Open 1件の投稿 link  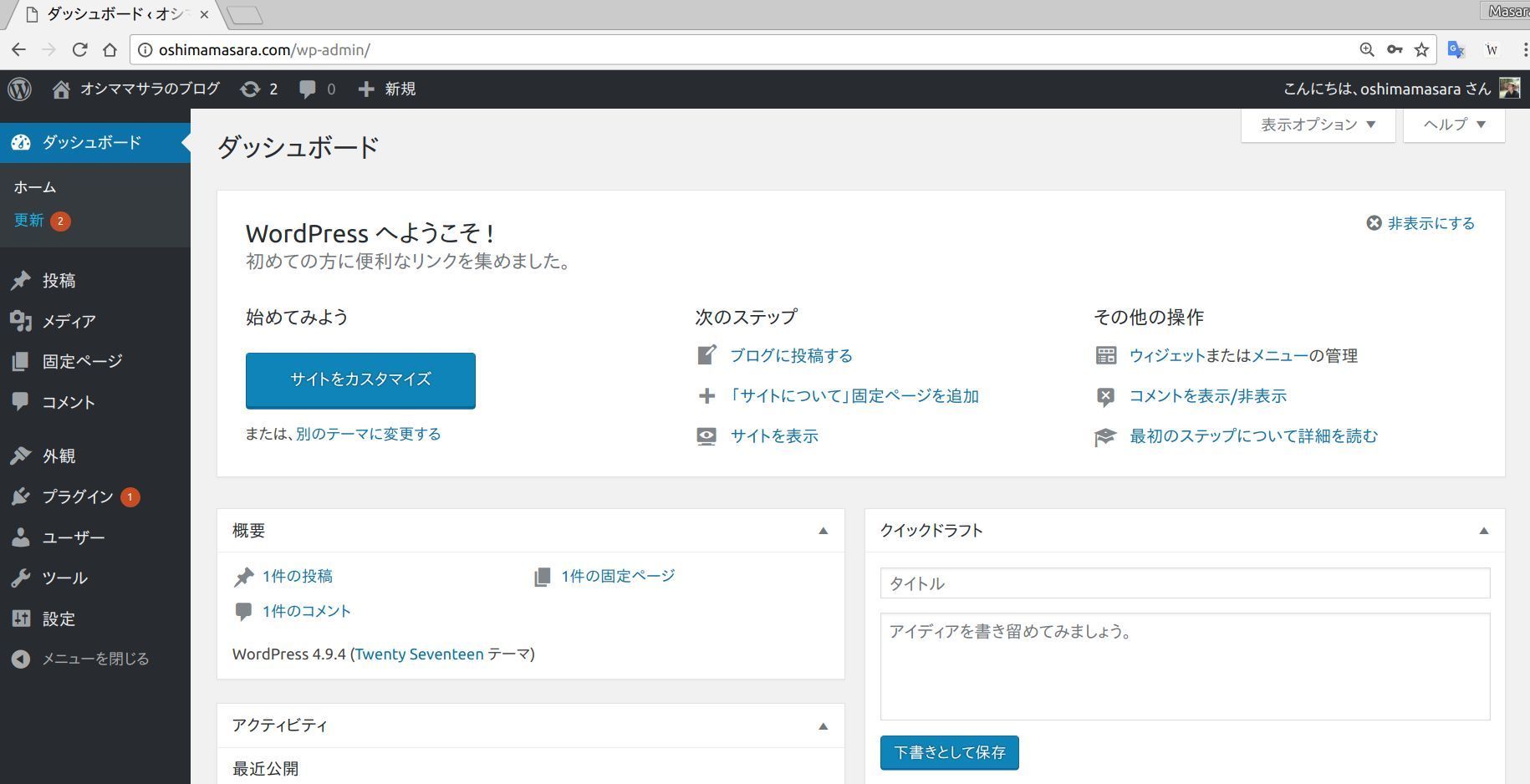[298, 576]
